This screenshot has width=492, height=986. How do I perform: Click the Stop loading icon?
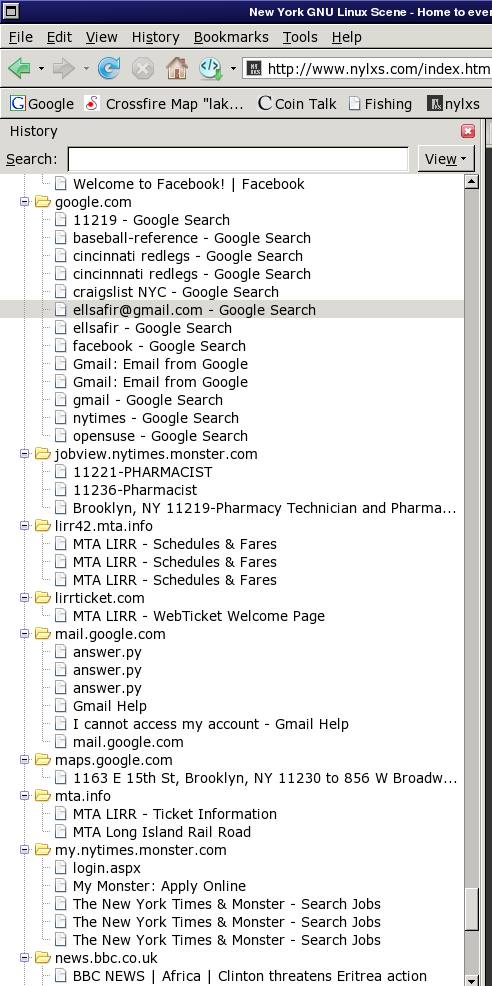(143, 68)
